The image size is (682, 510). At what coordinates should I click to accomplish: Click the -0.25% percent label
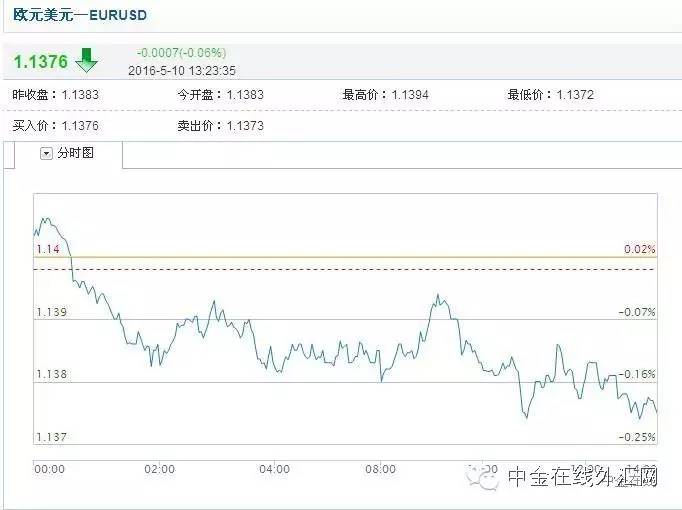click(637, 437)
